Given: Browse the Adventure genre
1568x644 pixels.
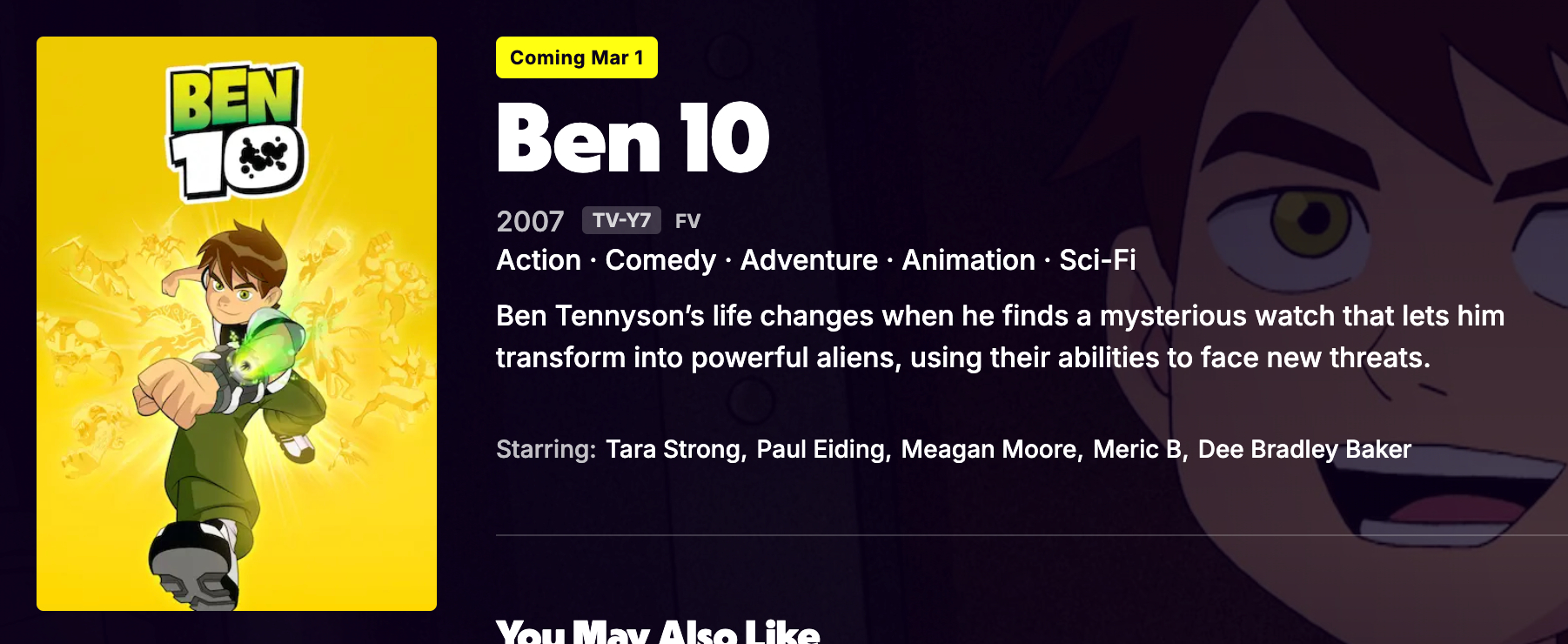Looking at the screenshot, I should [x=808, y=260].
